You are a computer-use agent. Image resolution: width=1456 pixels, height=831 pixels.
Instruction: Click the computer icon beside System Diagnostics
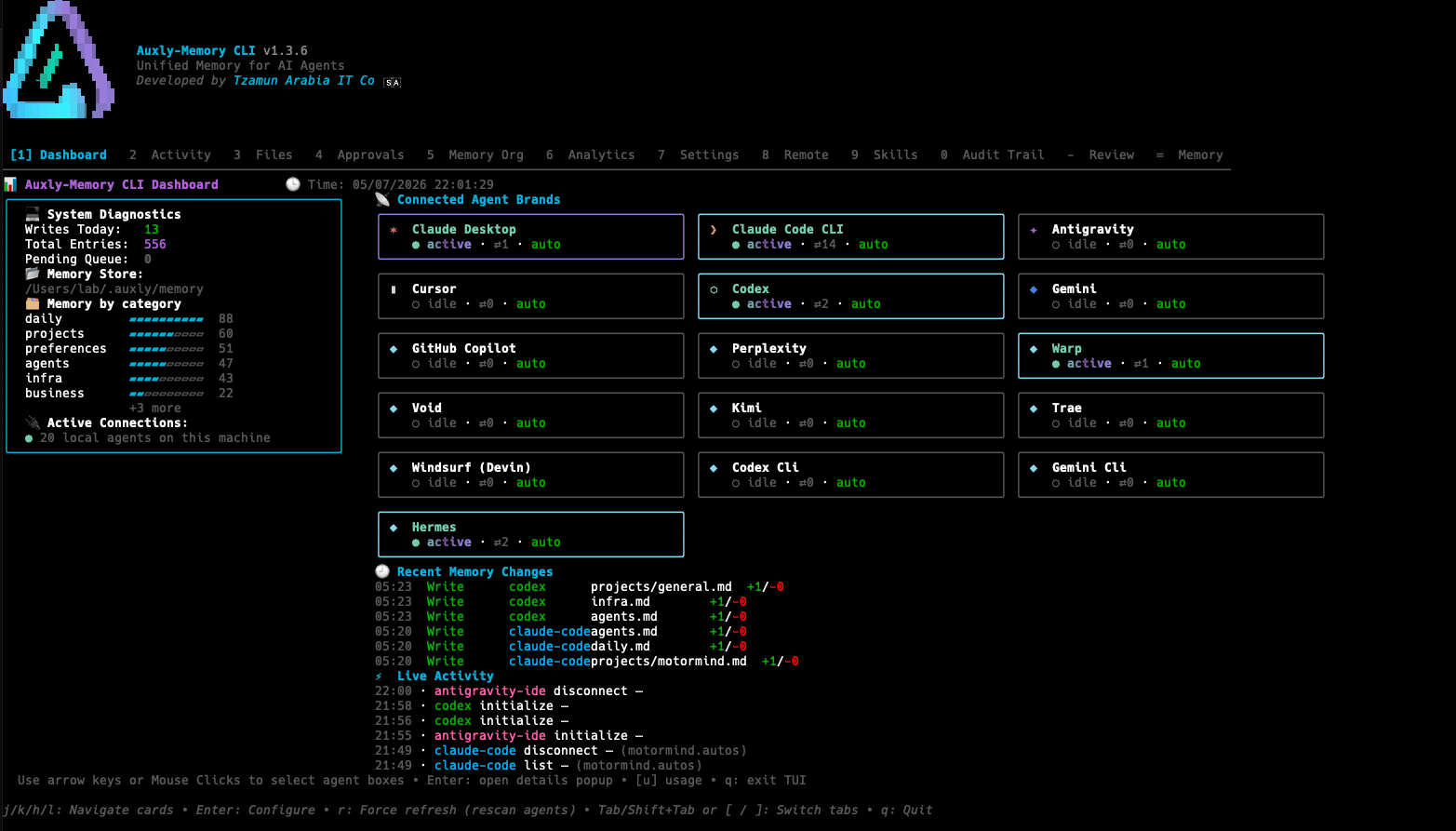(33, 214)
